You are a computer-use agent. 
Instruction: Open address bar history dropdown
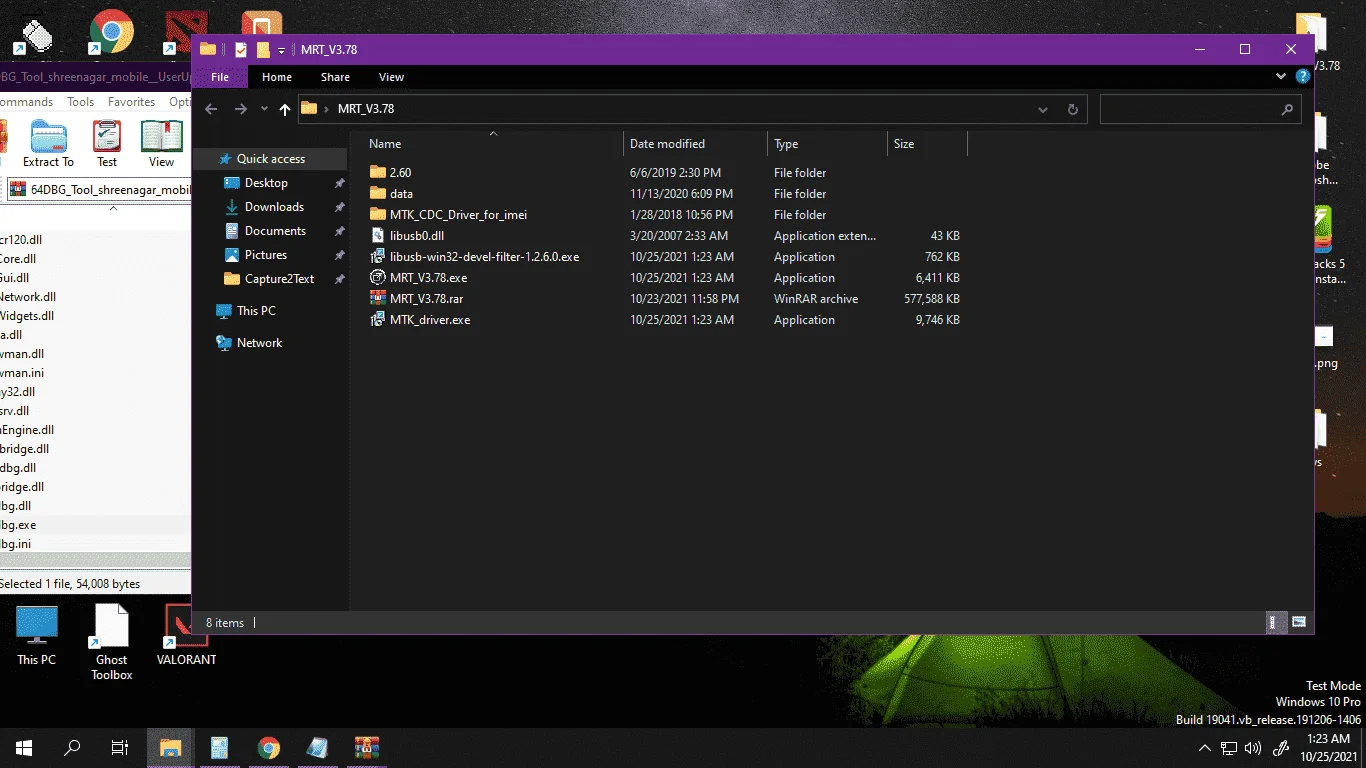[1043, 109]
